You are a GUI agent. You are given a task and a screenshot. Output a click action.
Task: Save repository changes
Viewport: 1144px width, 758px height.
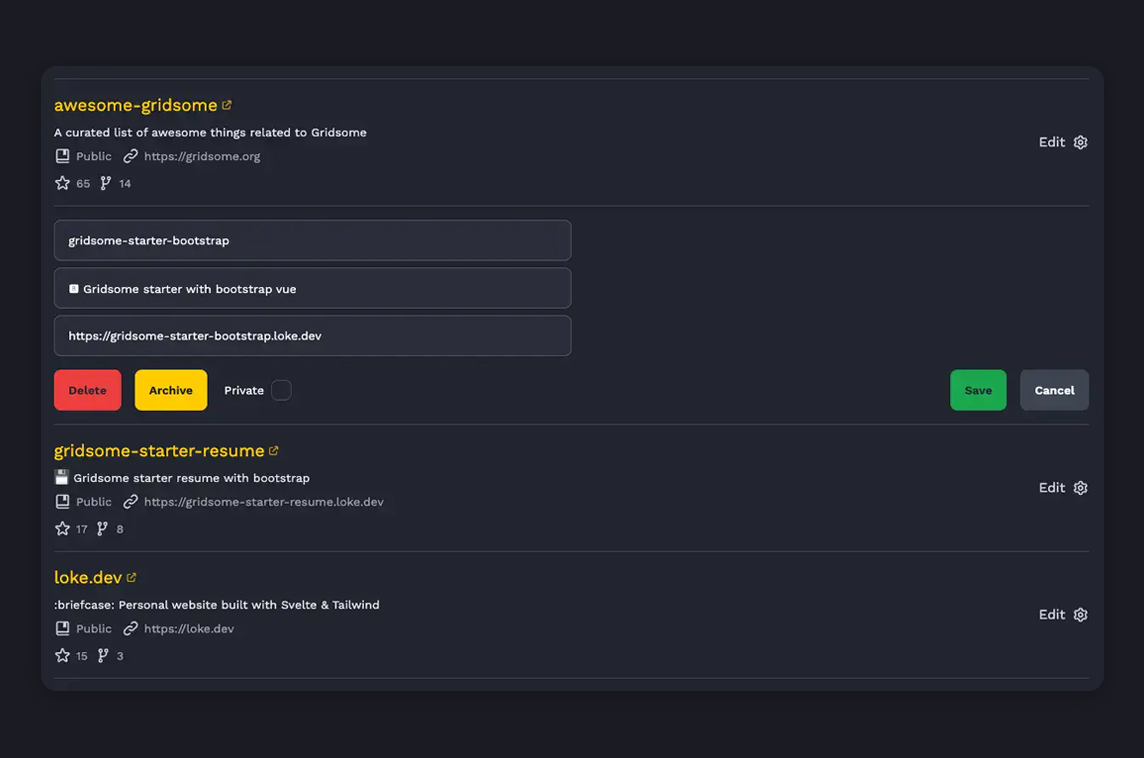978,390
